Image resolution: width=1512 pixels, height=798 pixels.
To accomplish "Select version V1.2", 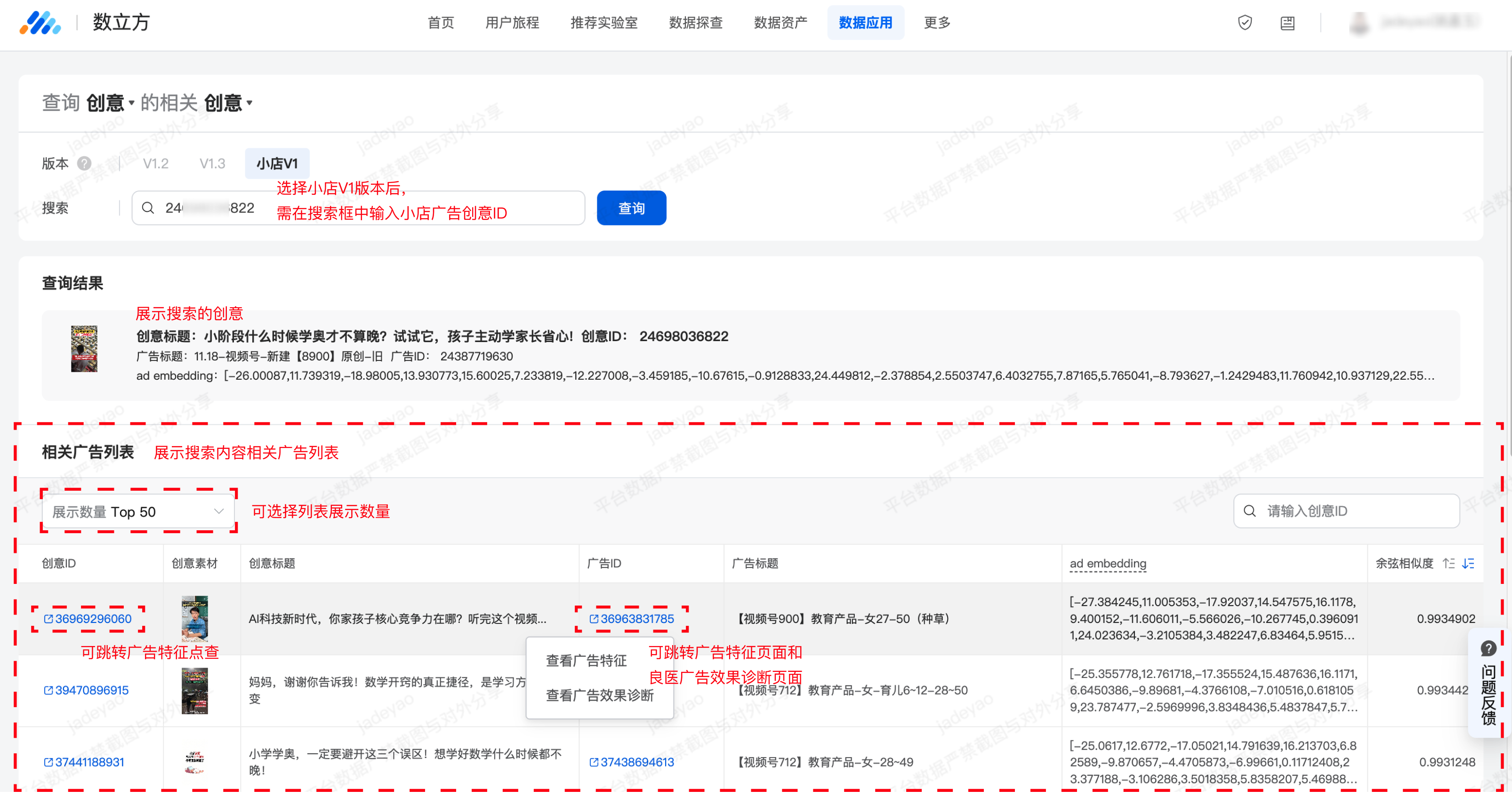I will point(155,163).
